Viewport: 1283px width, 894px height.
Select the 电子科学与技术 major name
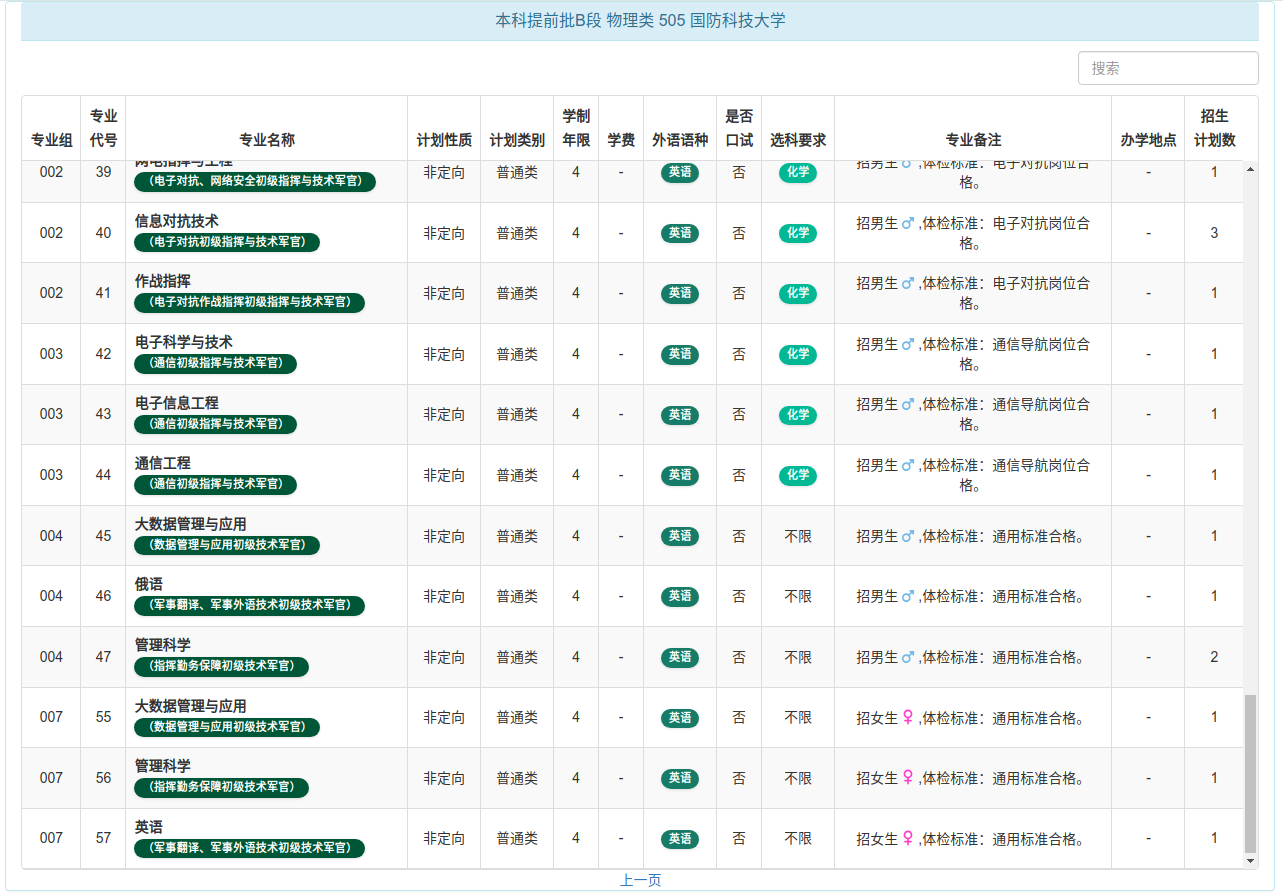(x=184, y=342)
